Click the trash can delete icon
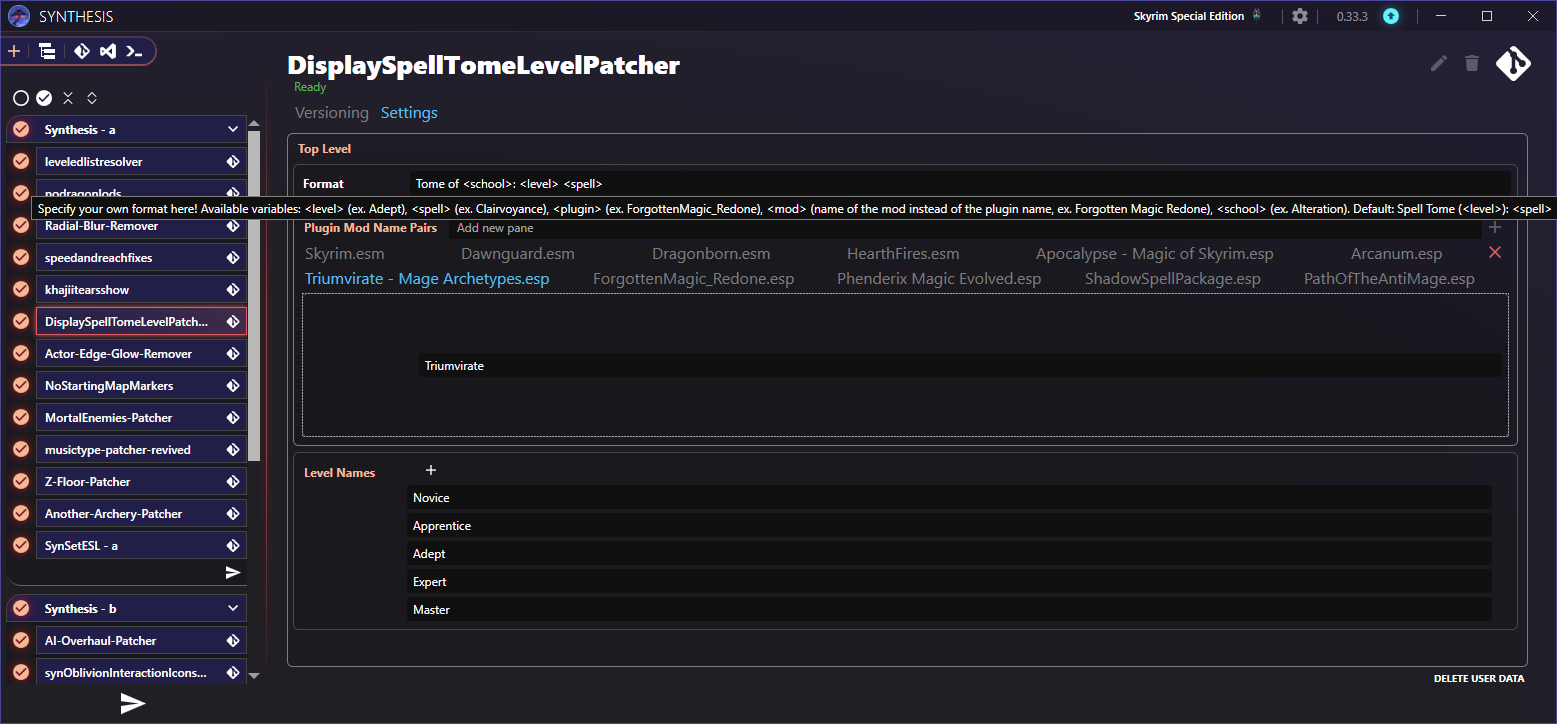This screenshot has width=1557, height=724. pyautogui.click(x=1471, y=63)
